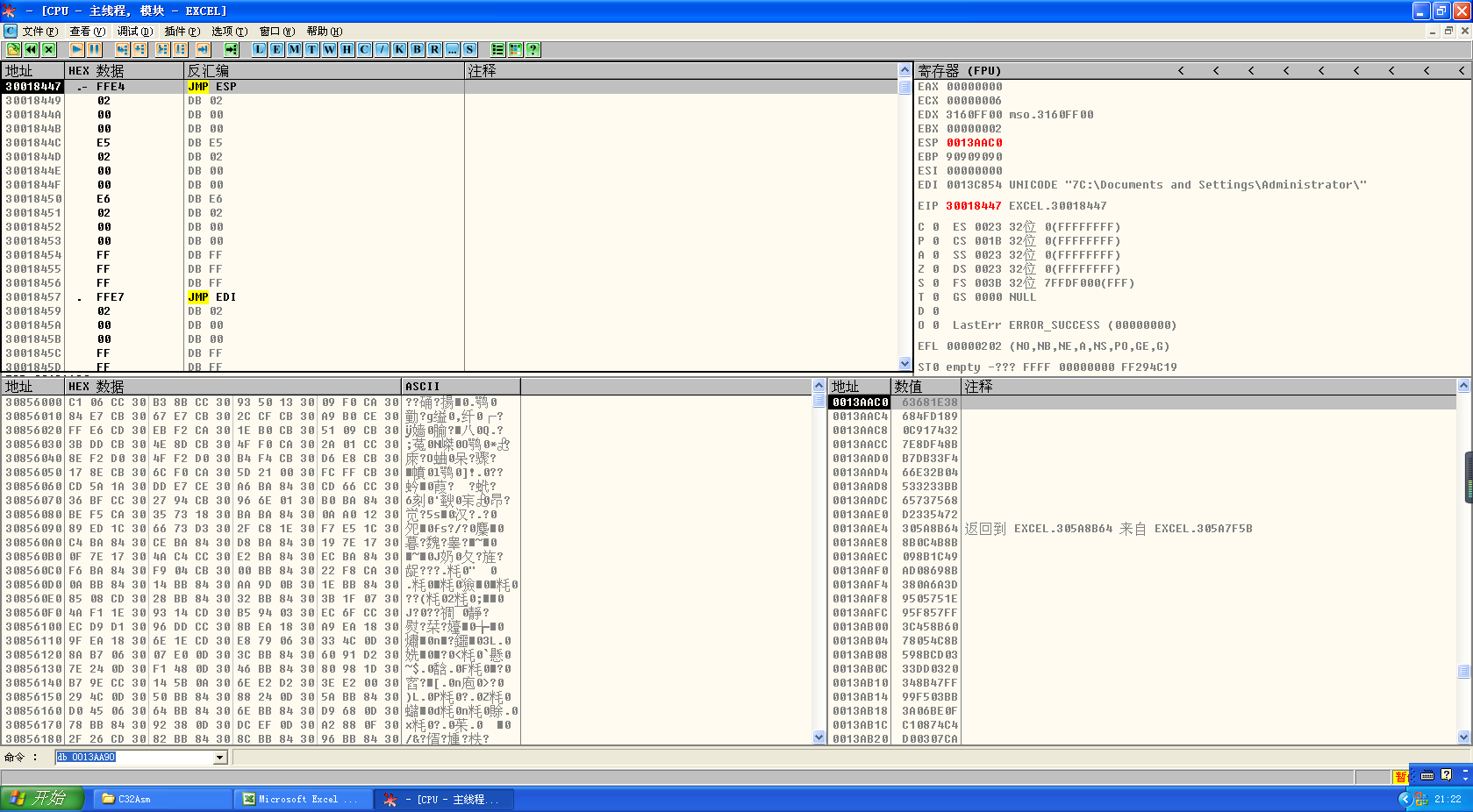Open Source window with S icon

point(469,49)
